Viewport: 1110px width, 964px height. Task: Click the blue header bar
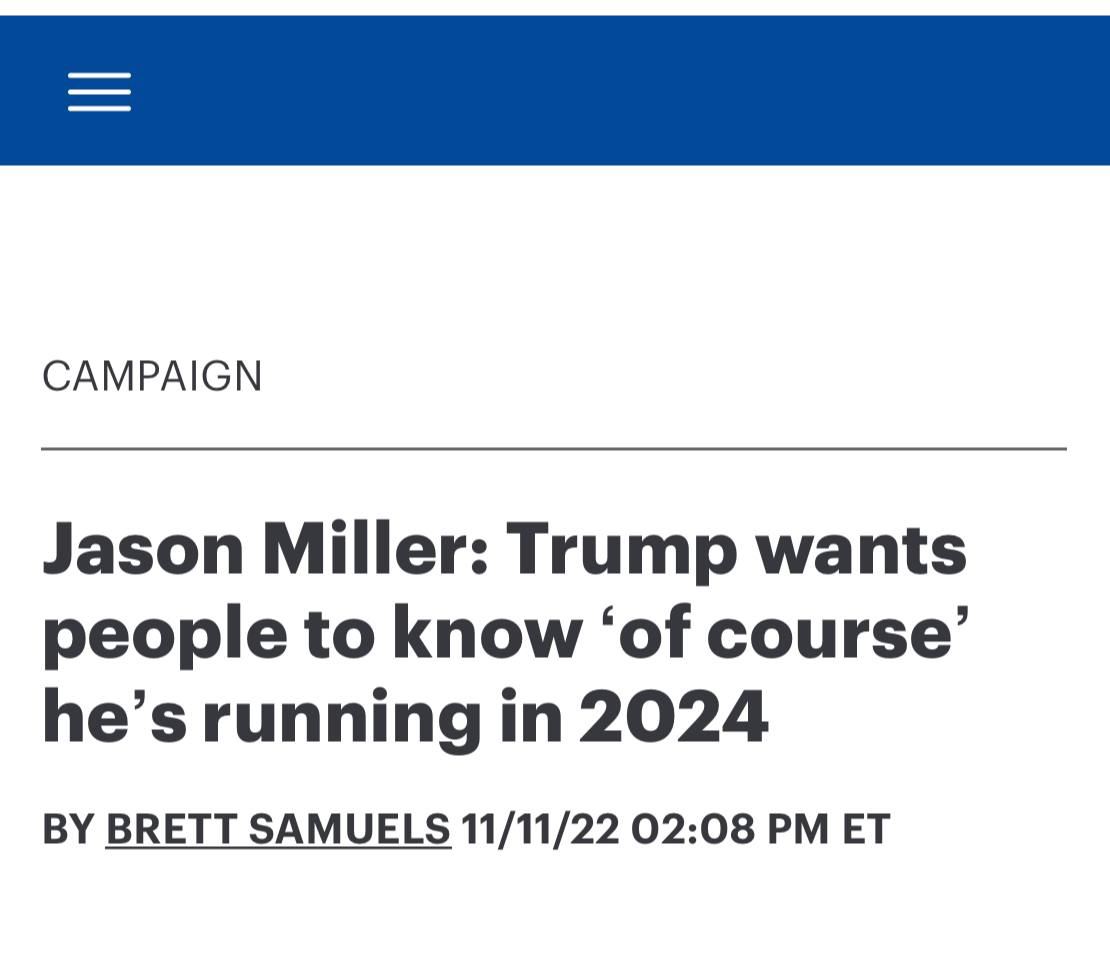(x=600, y=90)
